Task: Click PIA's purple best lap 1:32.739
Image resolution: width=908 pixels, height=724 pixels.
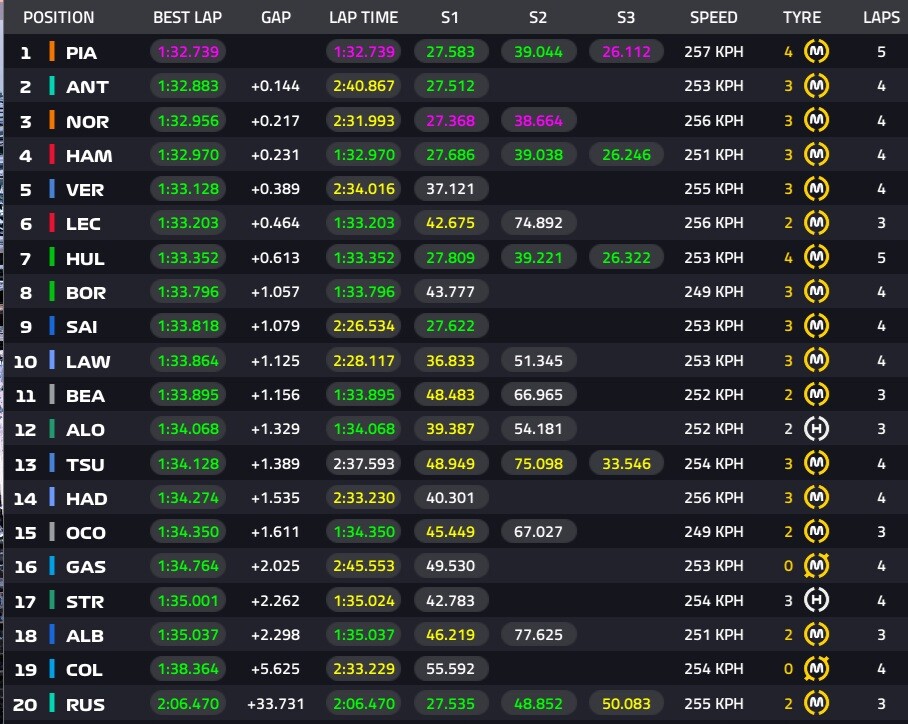Action: point(188,52)
